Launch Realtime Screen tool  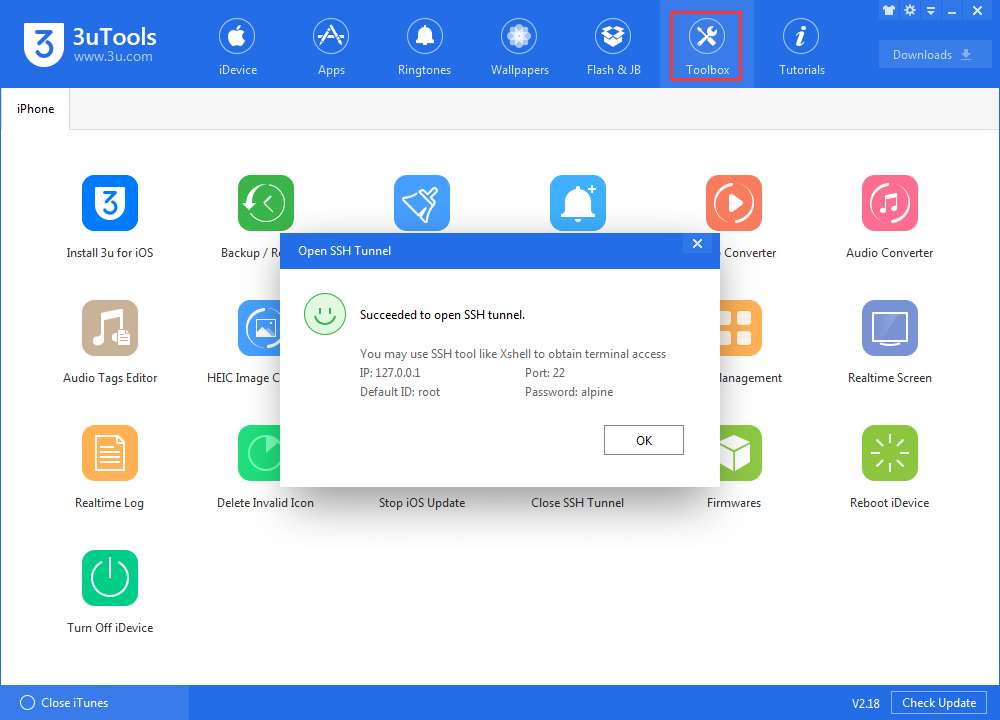[890, 342]
